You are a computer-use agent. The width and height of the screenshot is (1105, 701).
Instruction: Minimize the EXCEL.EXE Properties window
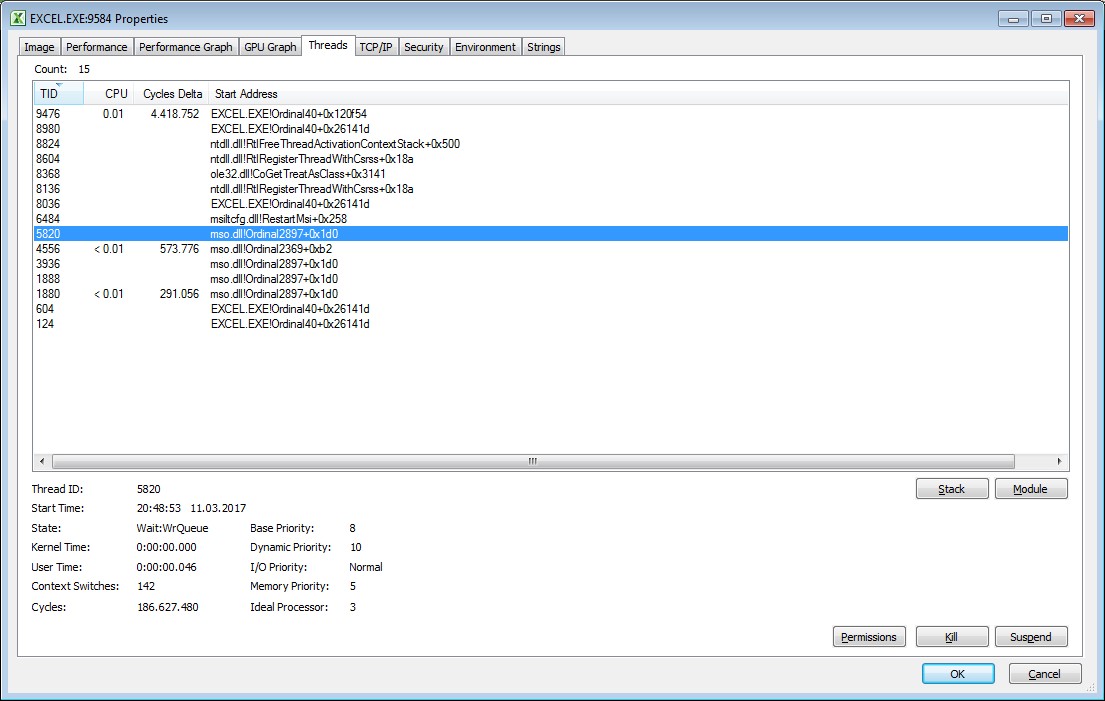point(1013,19)
